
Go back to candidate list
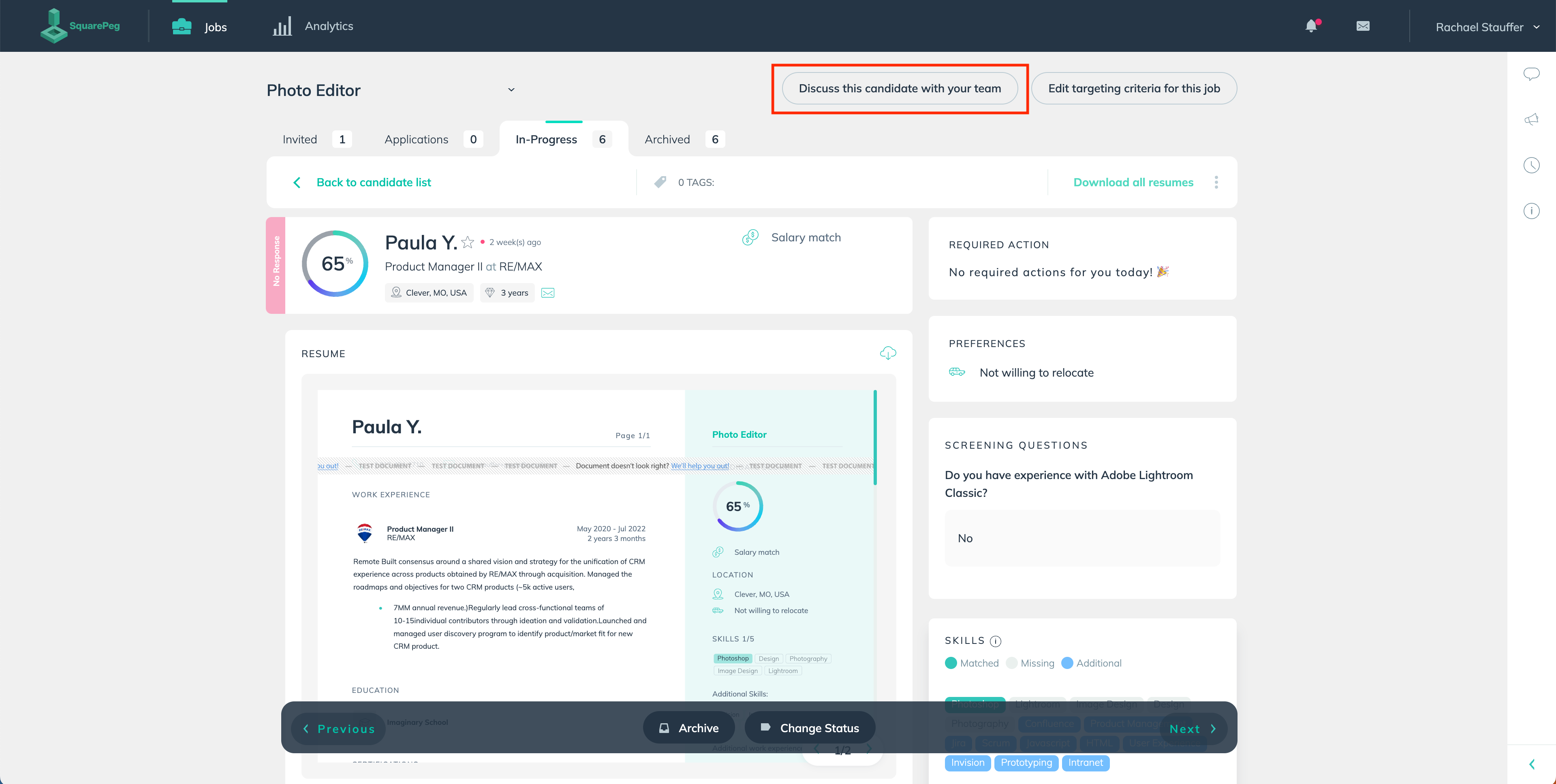[x=362, y=182]
